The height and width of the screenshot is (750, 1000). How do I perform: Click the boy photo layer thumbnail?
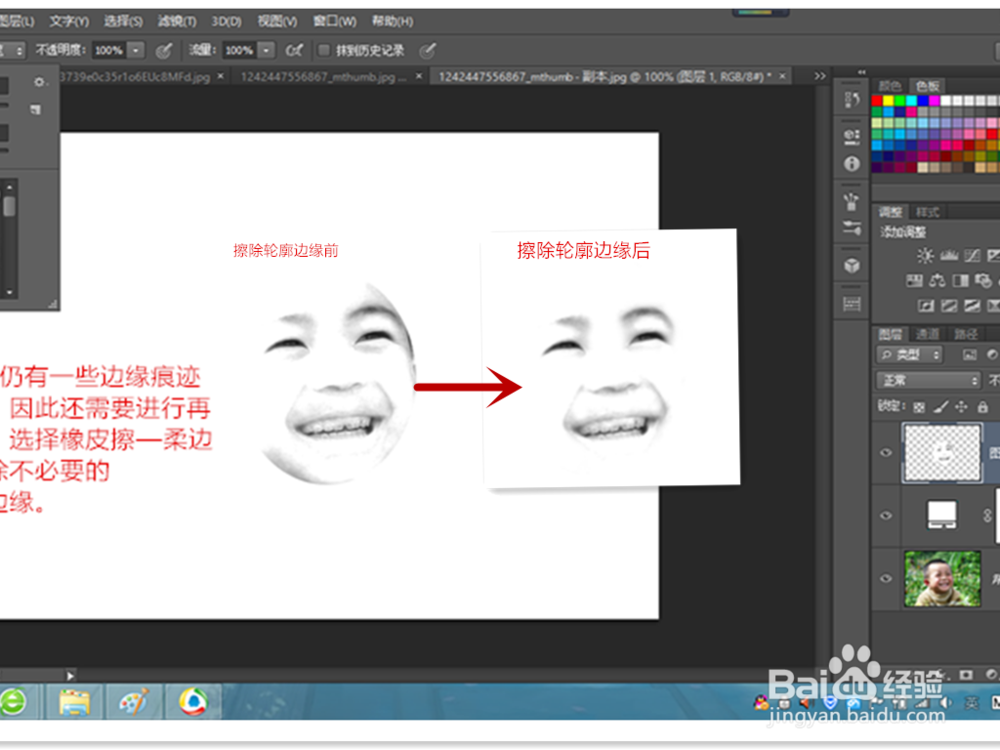(944, 578)
